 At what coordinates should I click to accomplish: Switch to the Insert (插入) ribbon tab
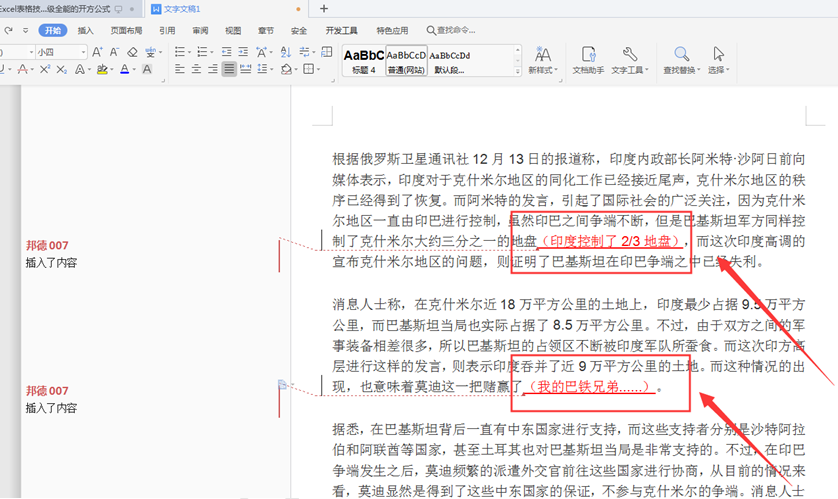[86, 30]
